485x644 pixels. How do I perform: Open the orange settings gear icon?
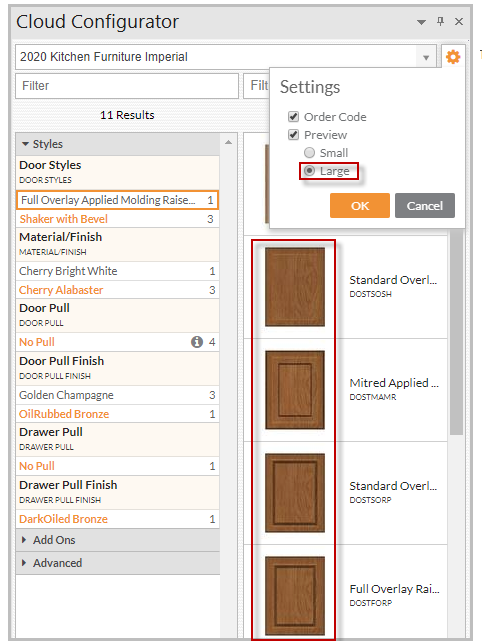453,57
